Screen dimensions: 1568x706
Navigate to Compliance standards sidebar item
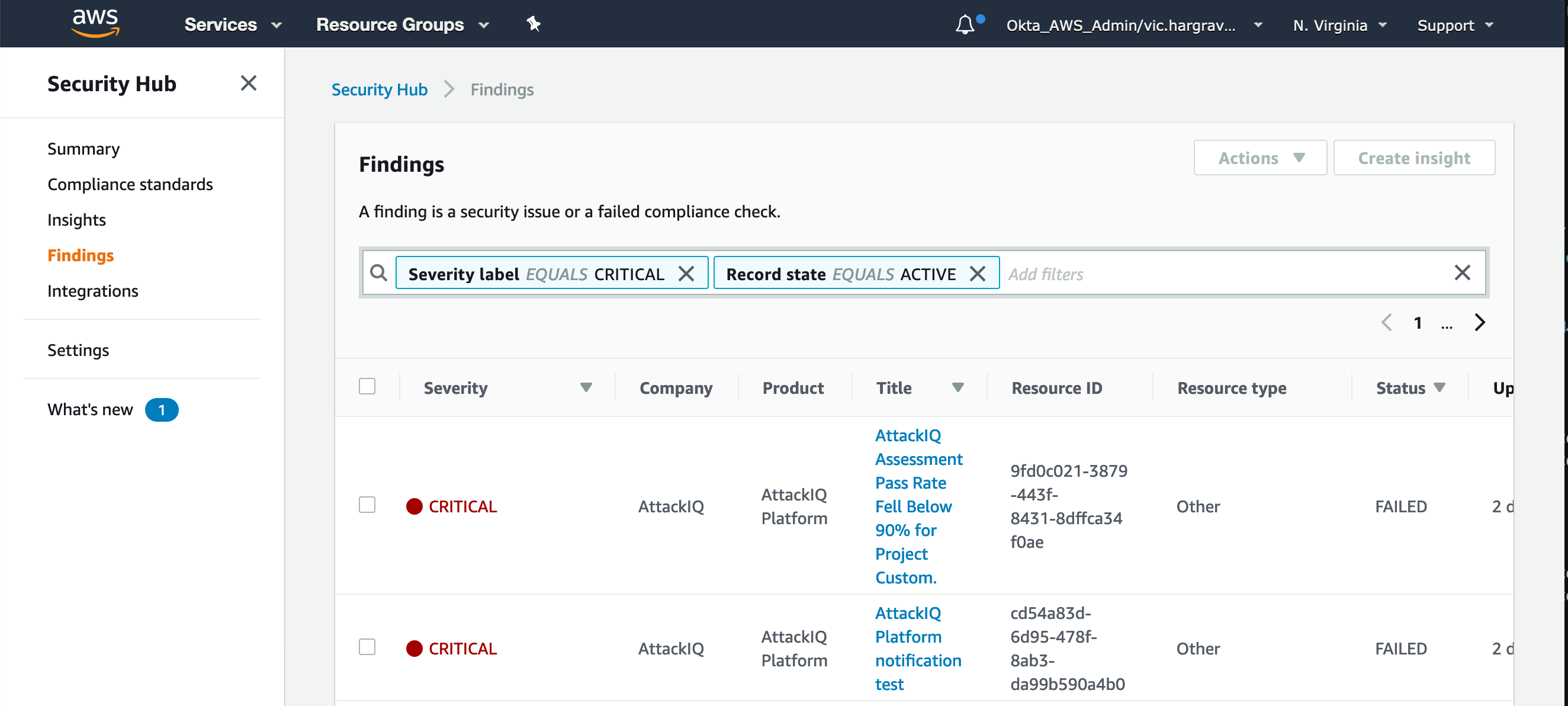(x=130, y=184)
